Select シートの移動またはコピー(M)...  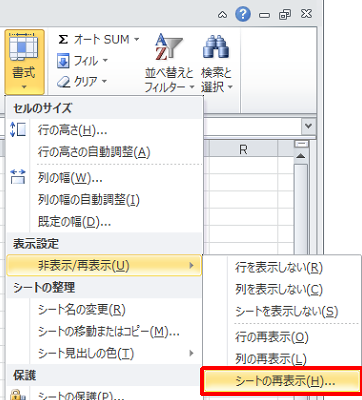[104, 331]
